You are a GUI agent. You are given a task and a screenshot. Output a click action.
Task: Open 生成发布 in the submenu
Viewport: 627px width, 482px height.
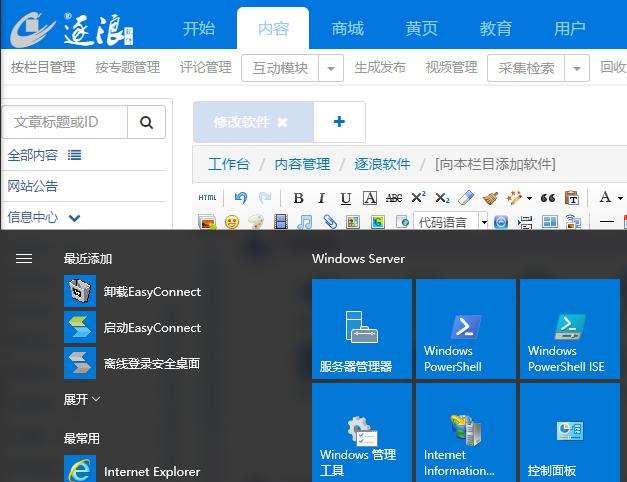click(380, 67)
